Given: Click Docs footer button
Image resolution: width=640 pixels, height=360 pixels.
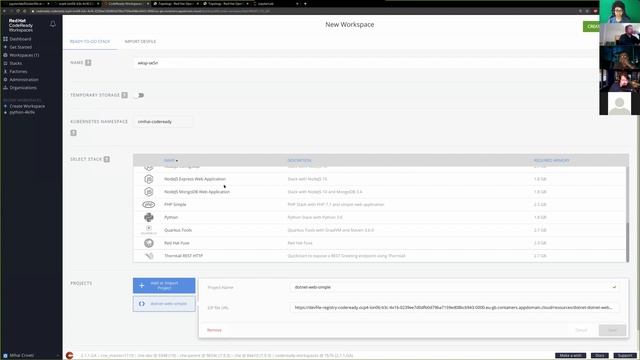Looking at the screenshot, I should click(x=599, y=356).
